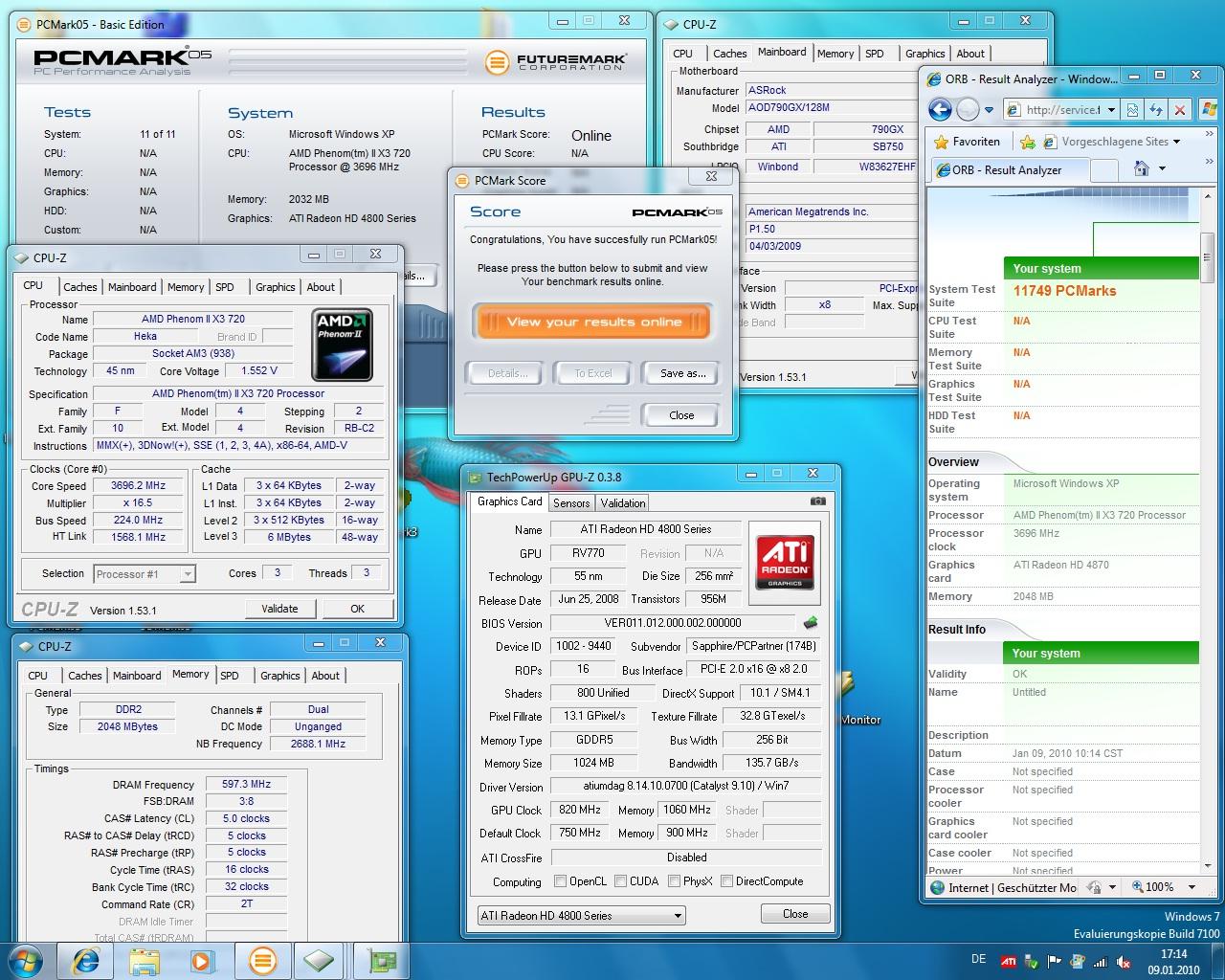The image size is (1225, 980).
Task: Open the new blank tab button in IE
Action: pos(1103,169)
